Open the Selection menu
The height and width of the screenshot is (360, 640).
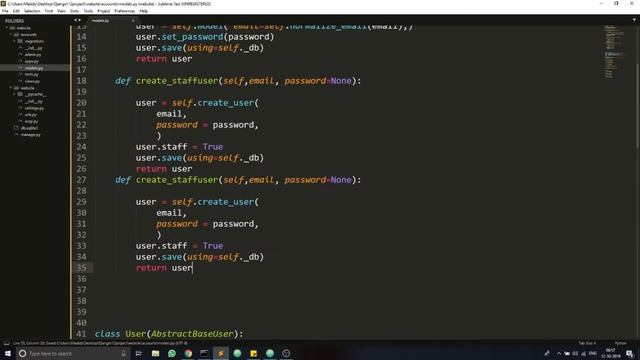coord(32,11)
